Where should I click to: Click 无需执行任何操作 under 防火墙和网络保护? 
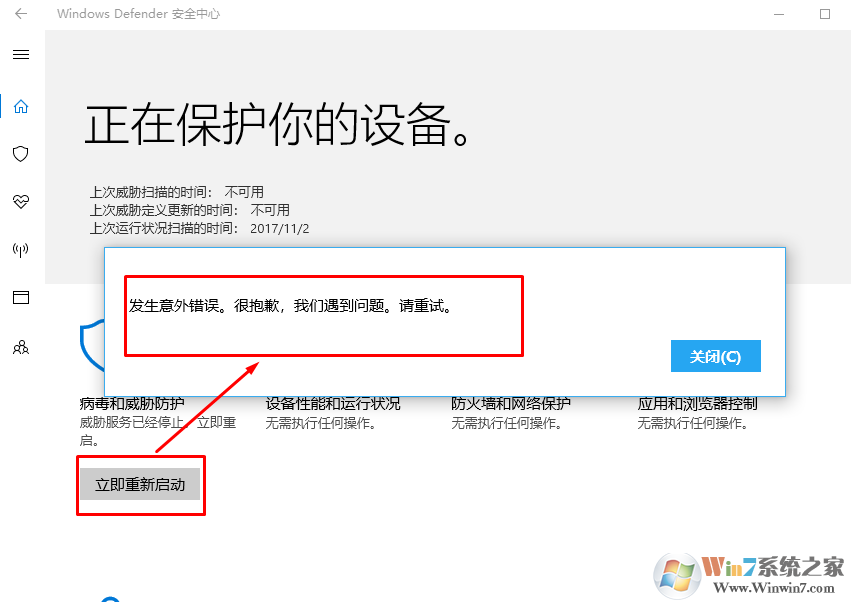tap(506, 423)
